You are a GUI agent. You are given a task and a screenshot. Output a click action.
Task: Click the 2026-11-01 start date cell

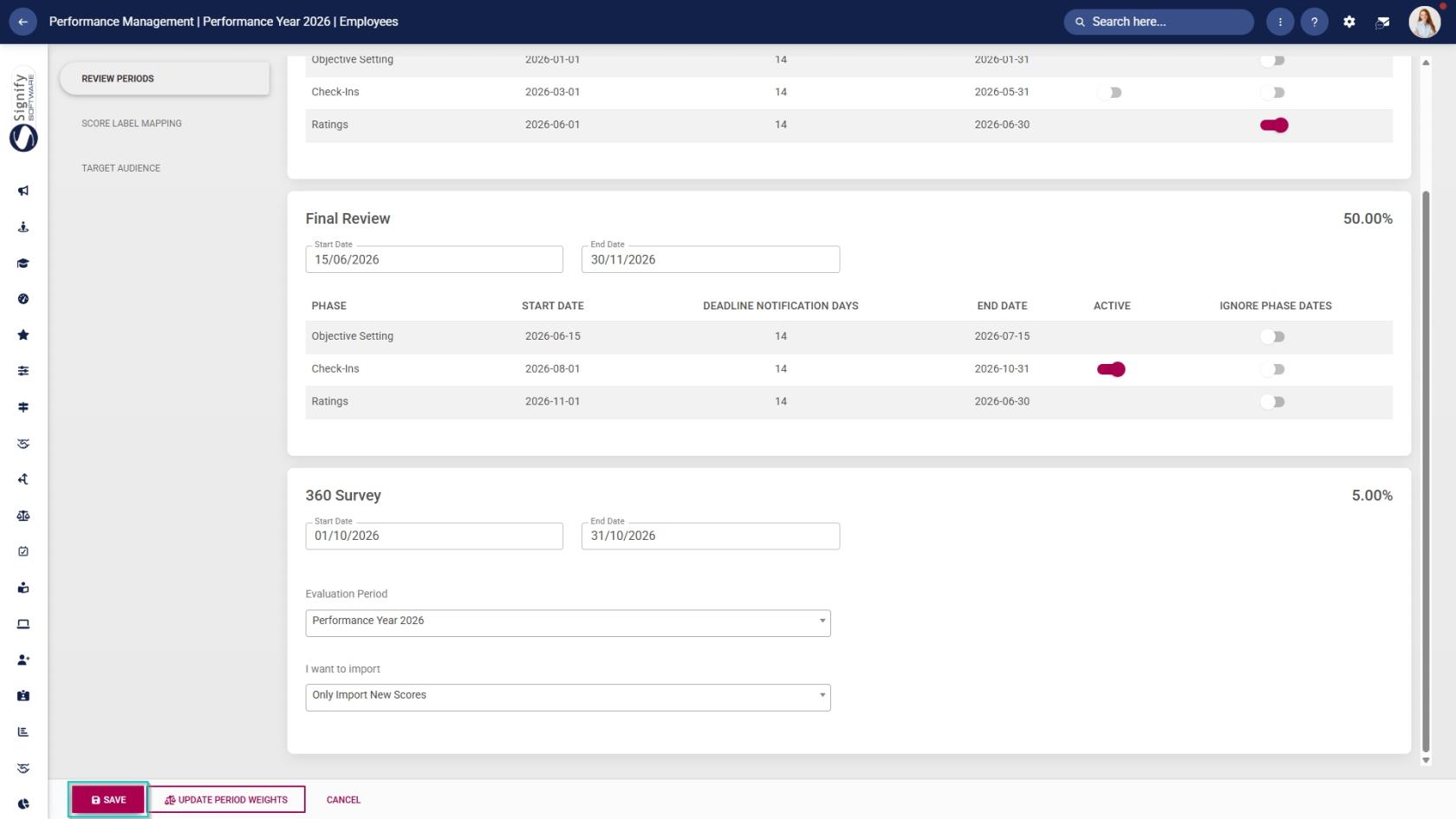pos(552,402)
